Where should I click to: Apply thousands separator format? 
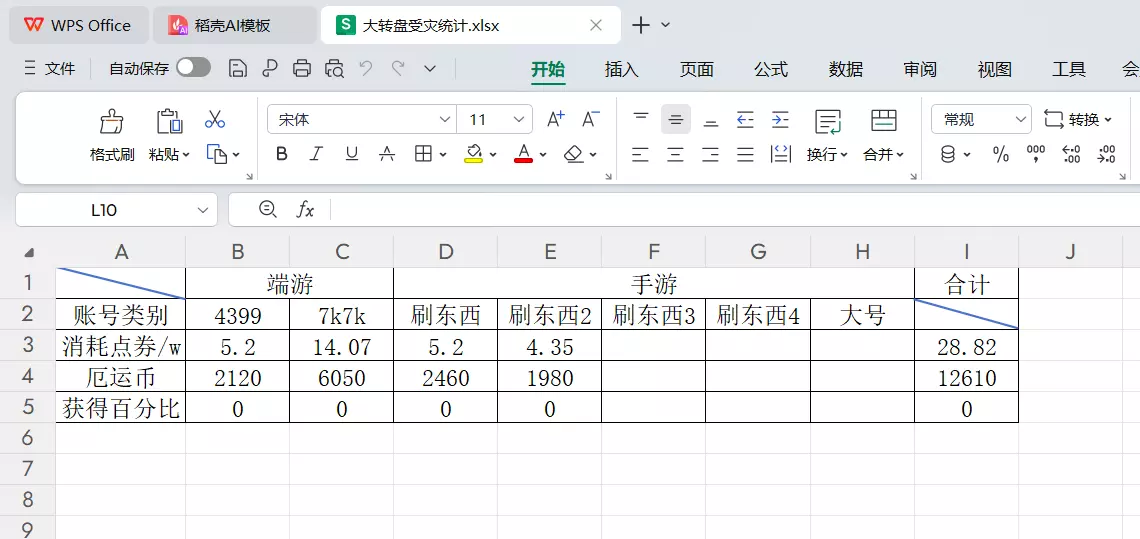(1036, 154)
